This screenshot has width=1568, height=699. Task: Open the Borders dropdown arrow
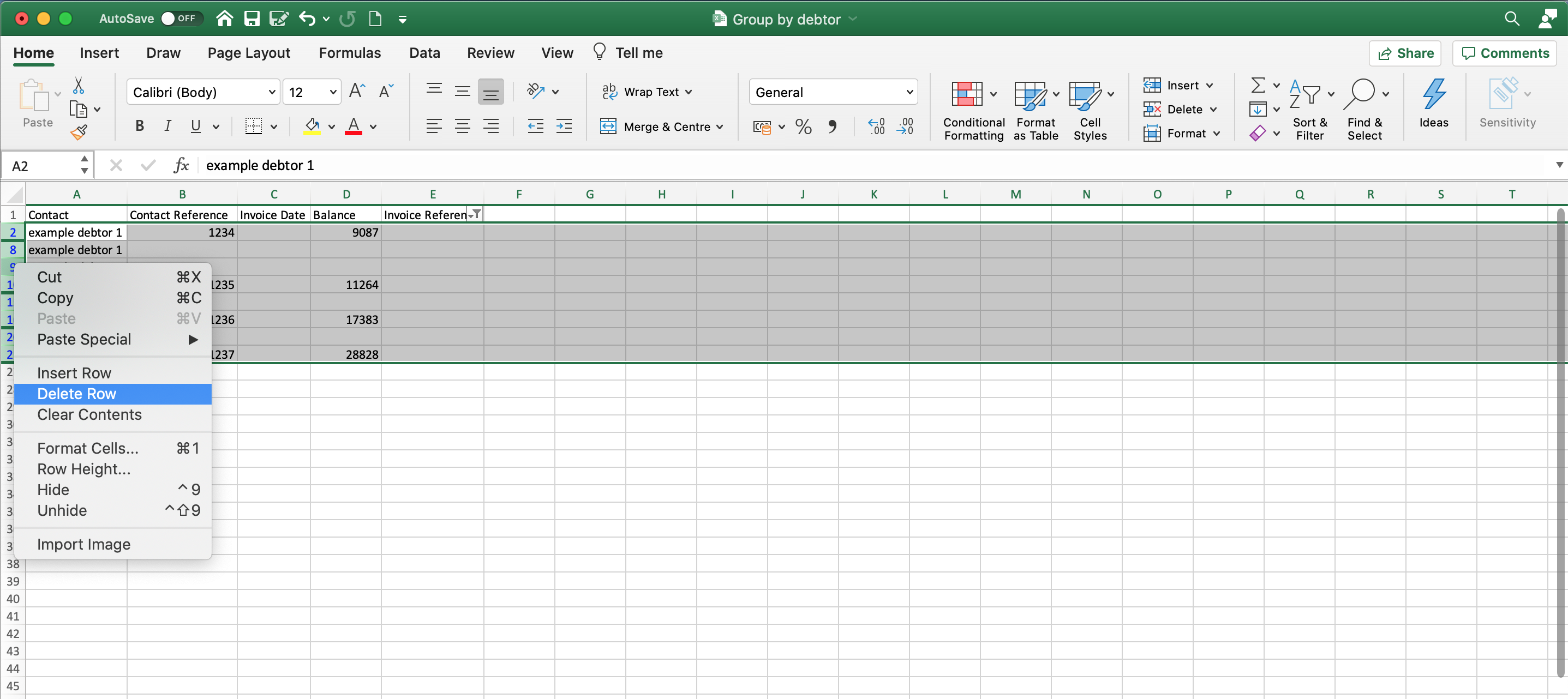click(274, 127)
